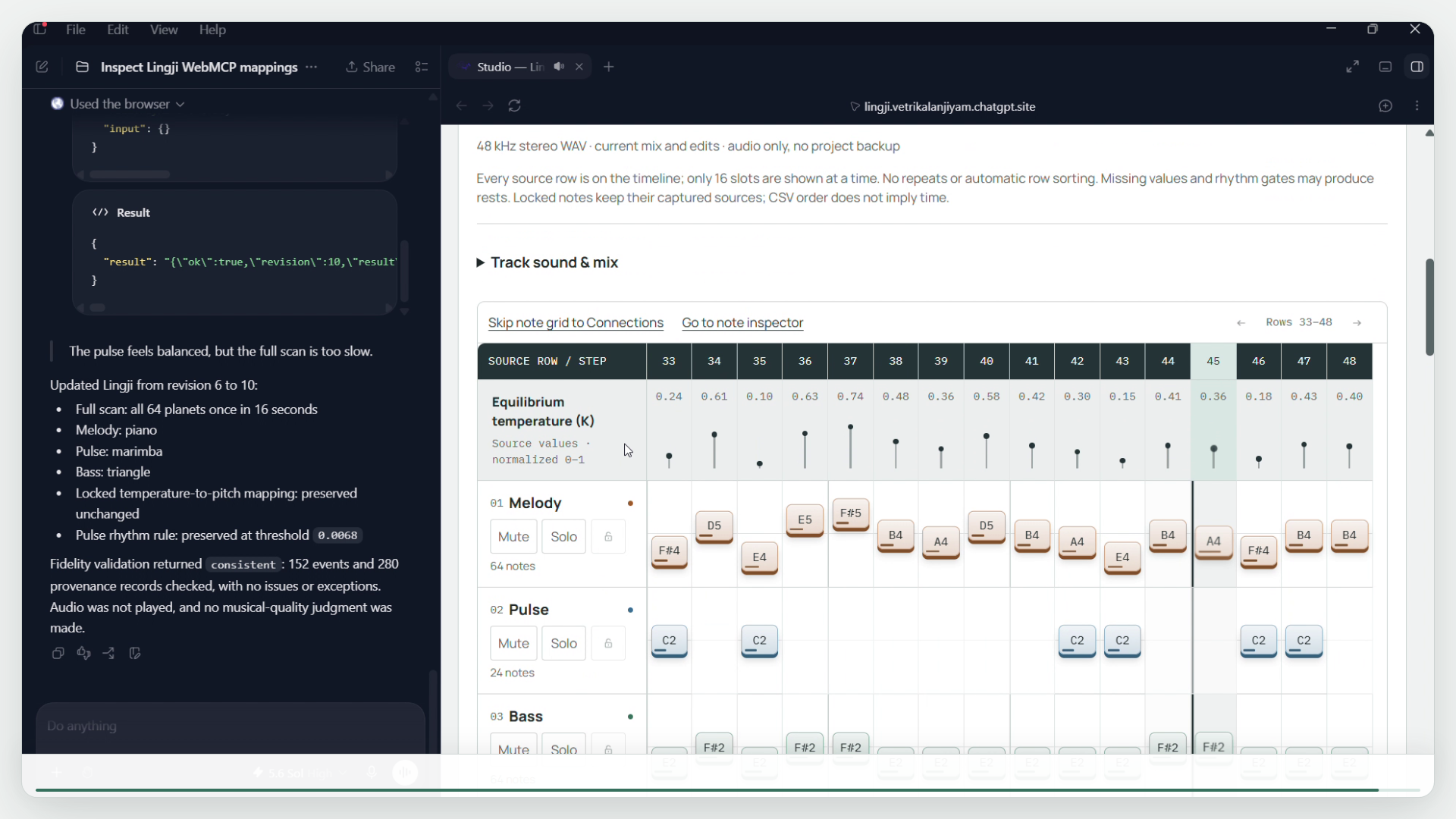Focus the Do anything input field
Viewport: 1456px width, 819px height.
coord(231,726)
